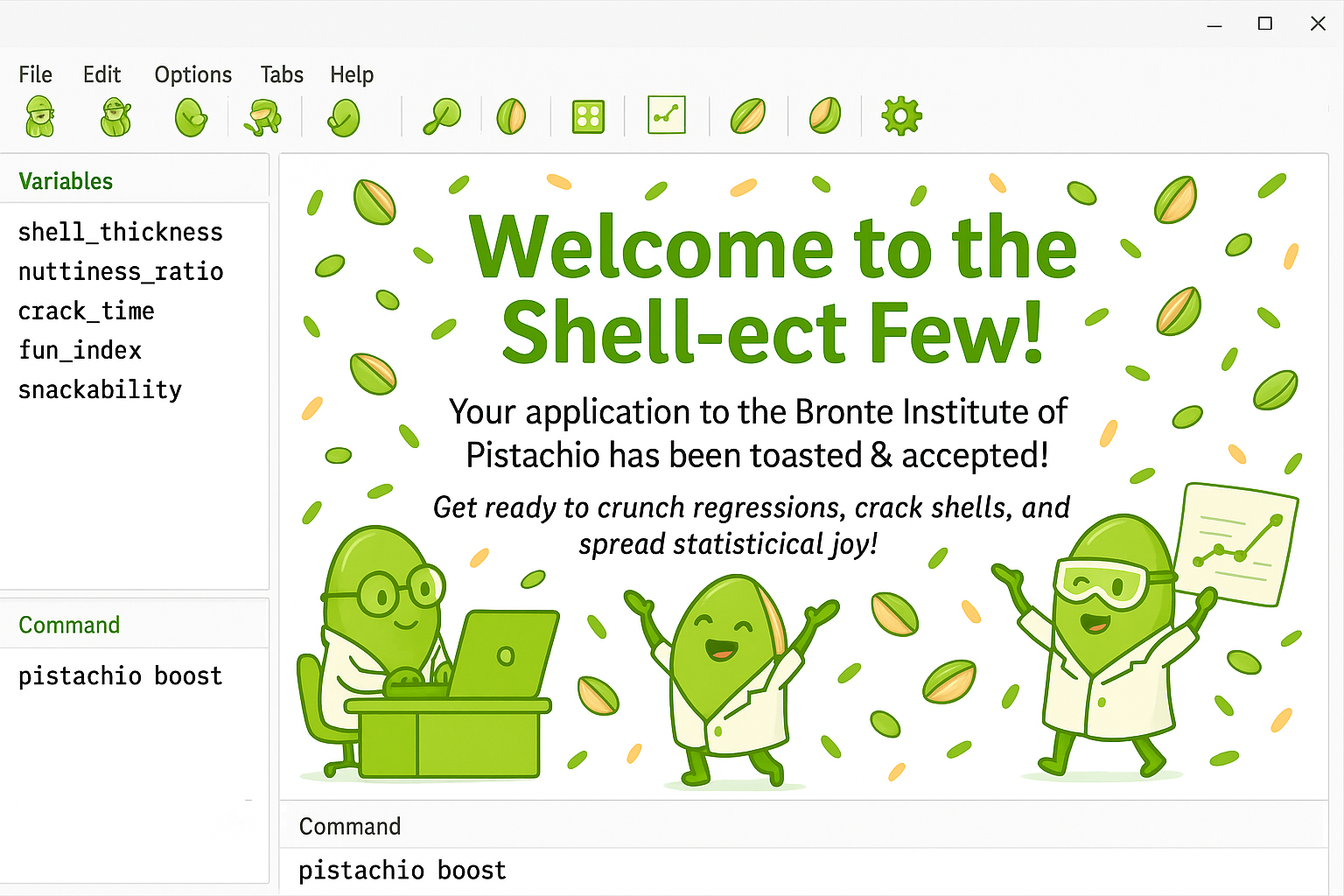Click the pistachio checkmark toolbar icon
The width and height of the screenshot is (1344, 896).
pos(344,117)
